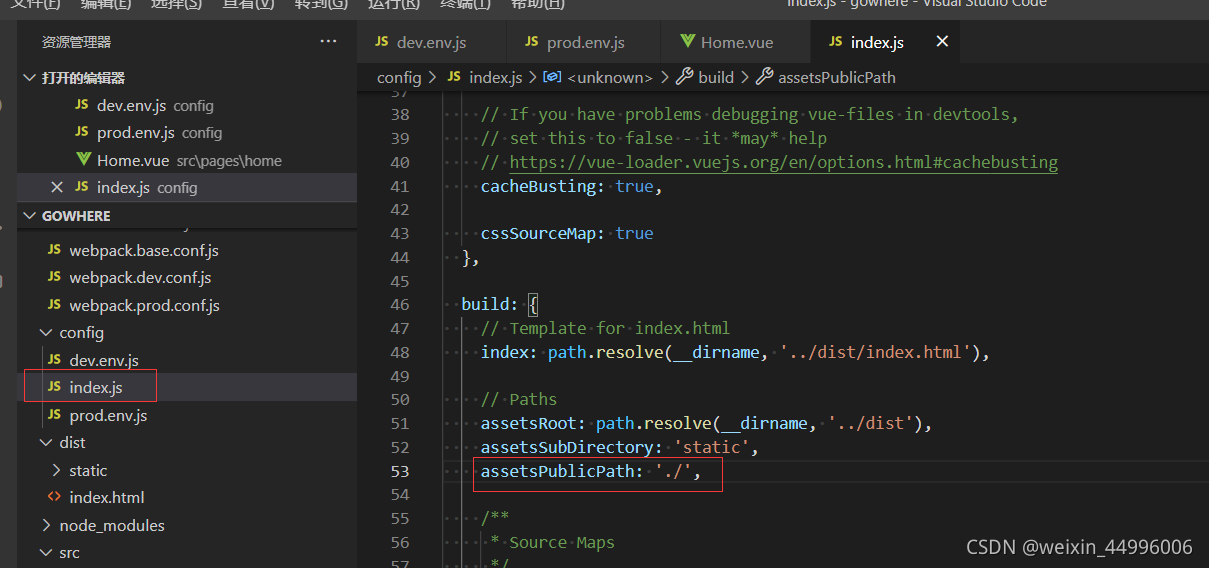
Task: Click the '// Template for index.html' comment
Action: [x=606, y=328]
